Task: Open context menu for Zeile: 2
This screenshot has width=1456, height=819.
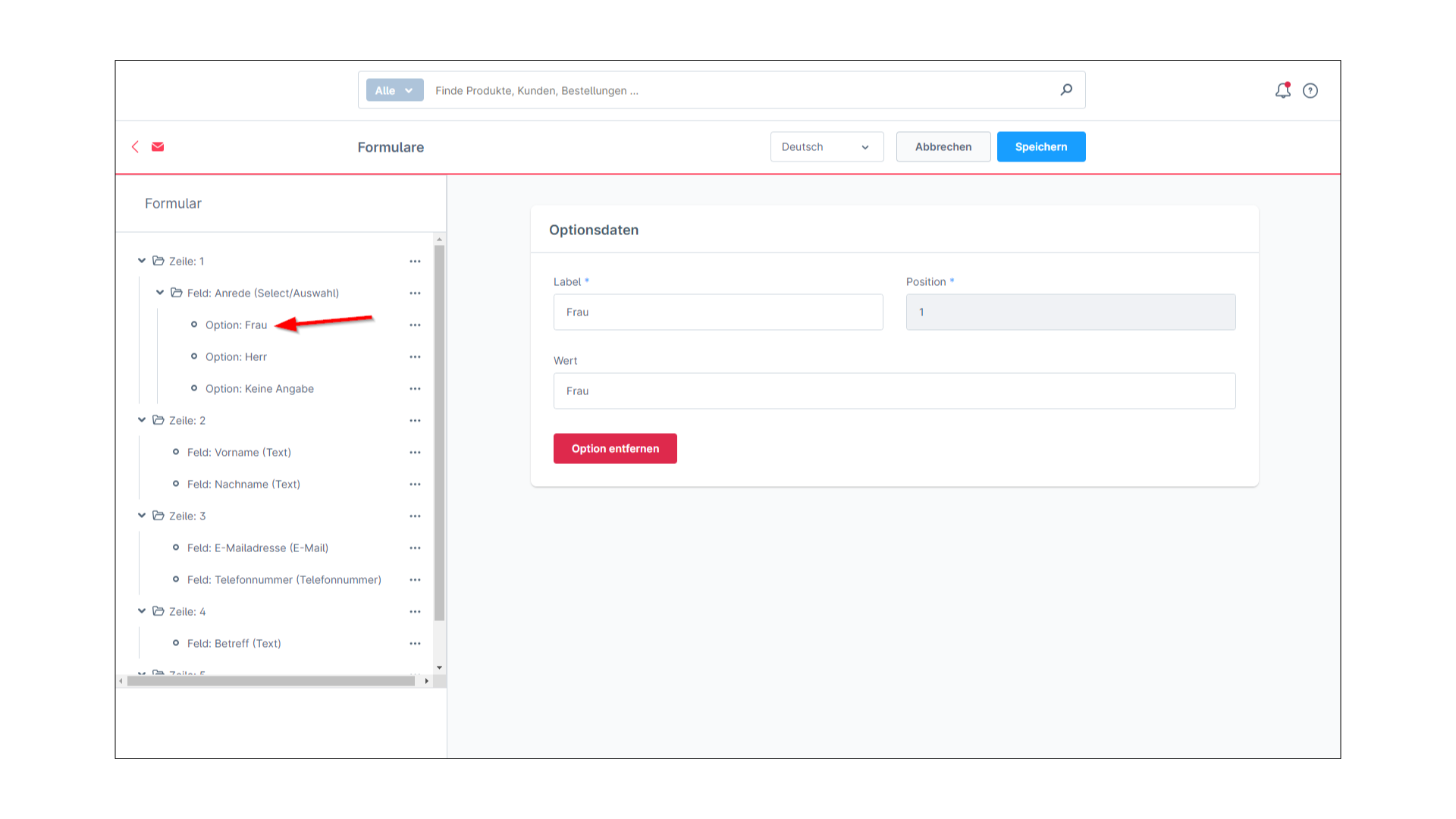Action: (x=415, y=421)
